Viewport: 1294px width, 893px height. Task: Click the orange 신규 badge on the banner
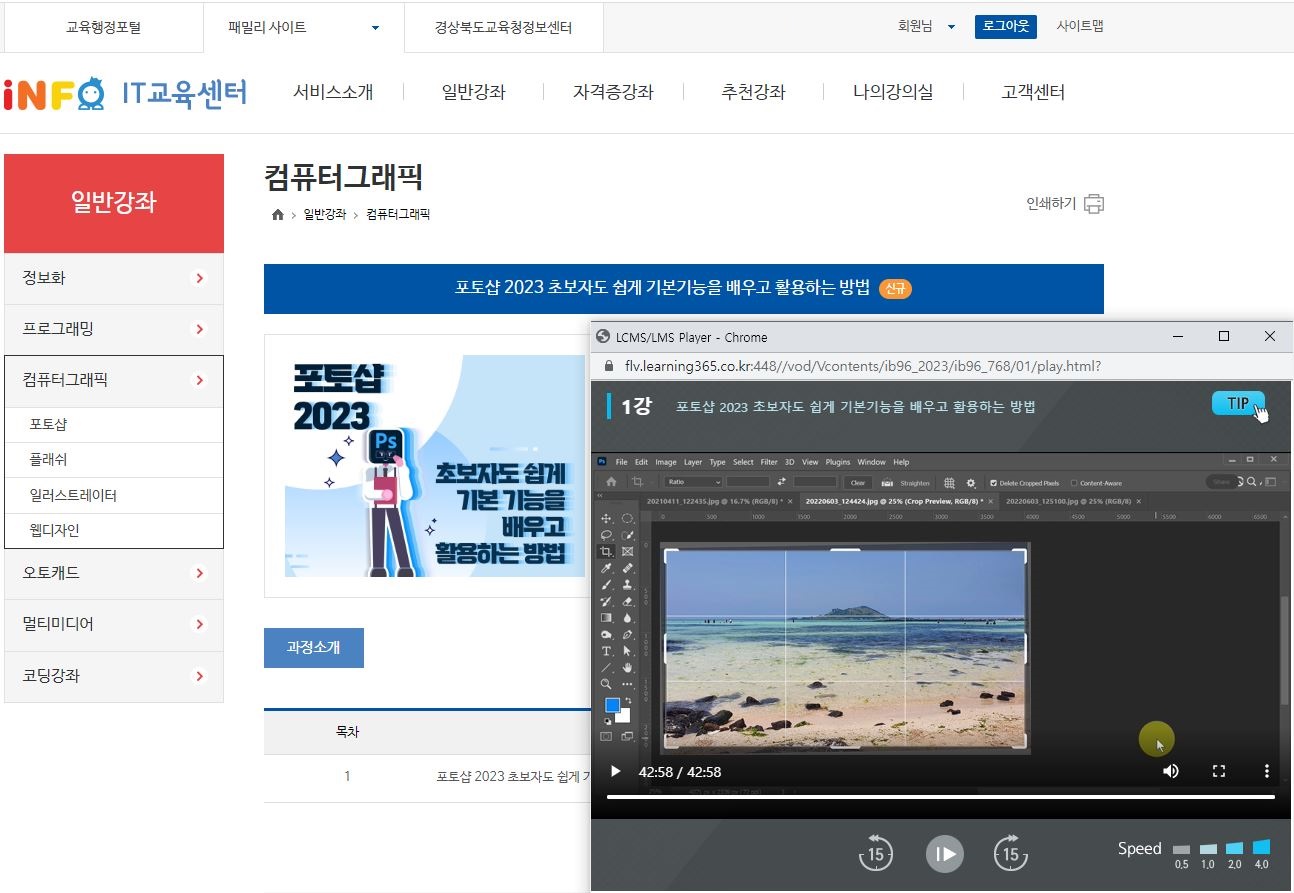point(896,289)
